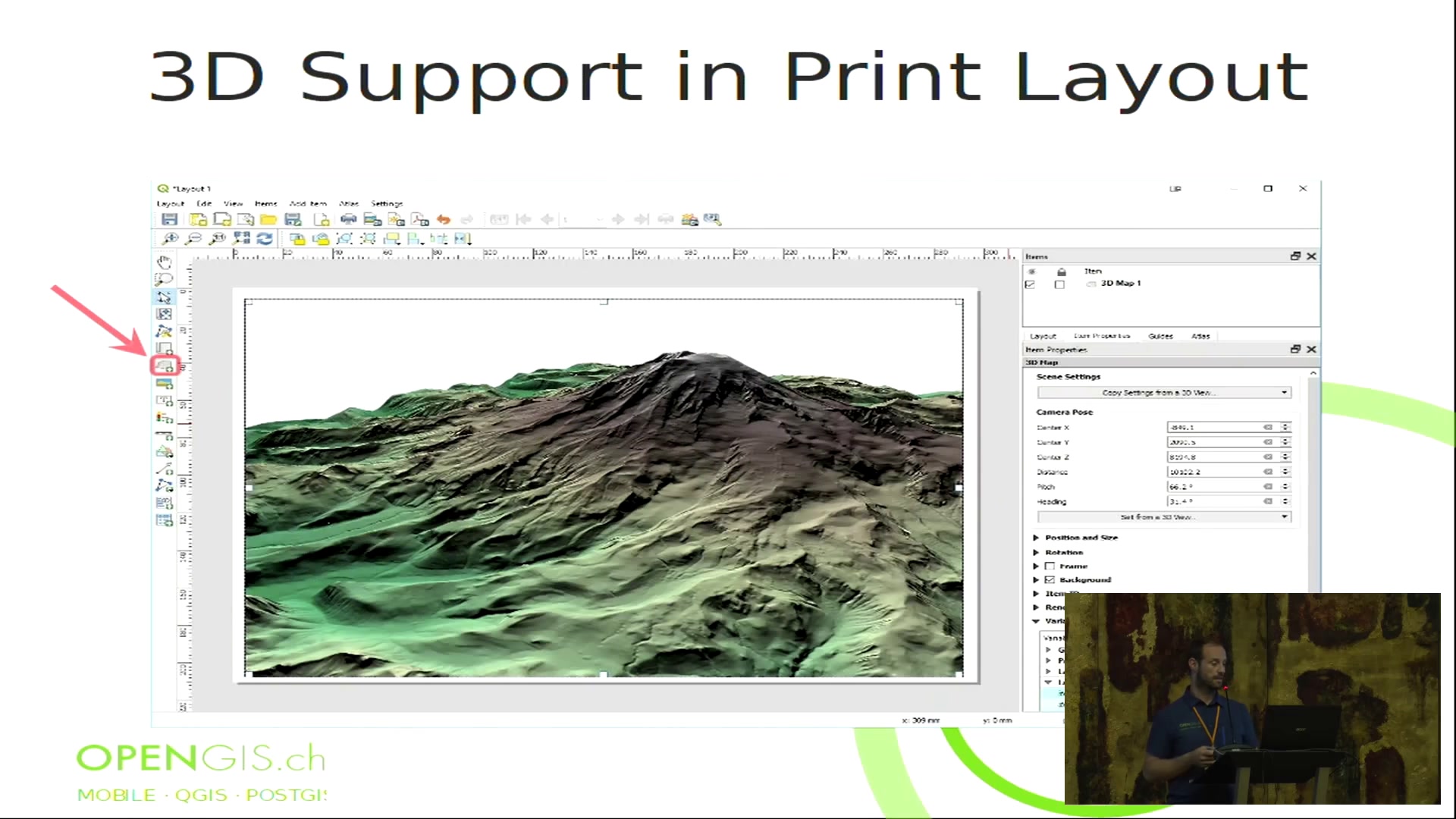This screenshot has width=1456, height=819.
Task: Expand the Frame section arrow
Action: pos(1036,566)
